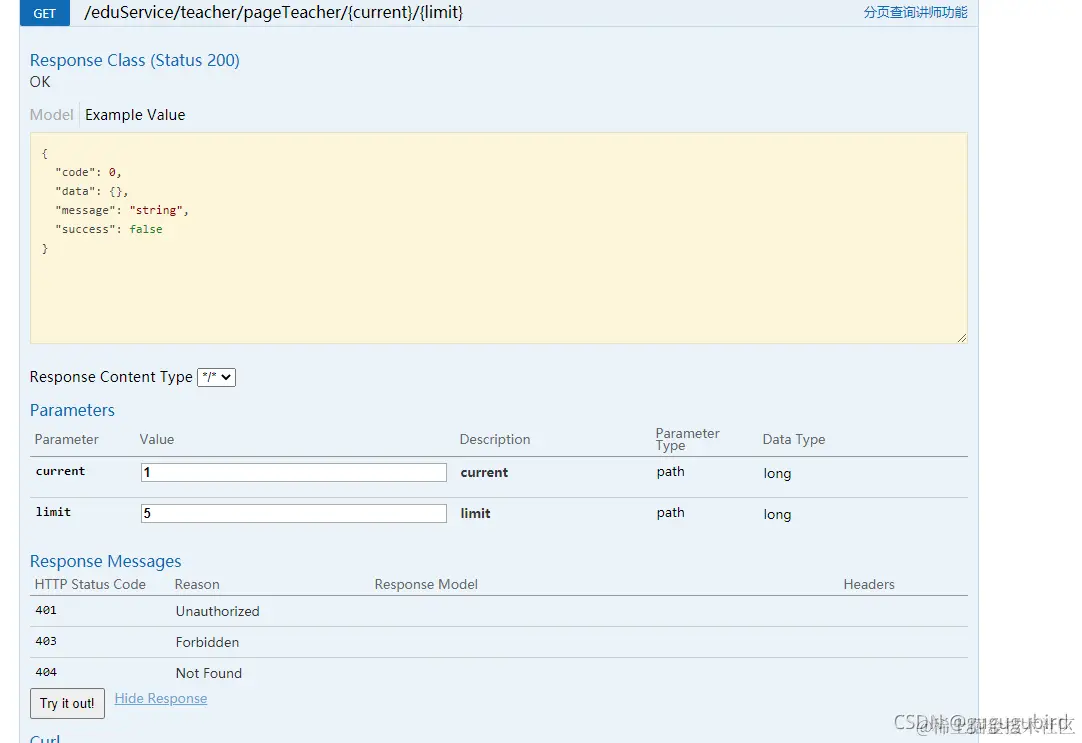The height and width of the screenshot is (743, 1082).
Task: Select the "message": "string" line
Action: tap(122, 210)
